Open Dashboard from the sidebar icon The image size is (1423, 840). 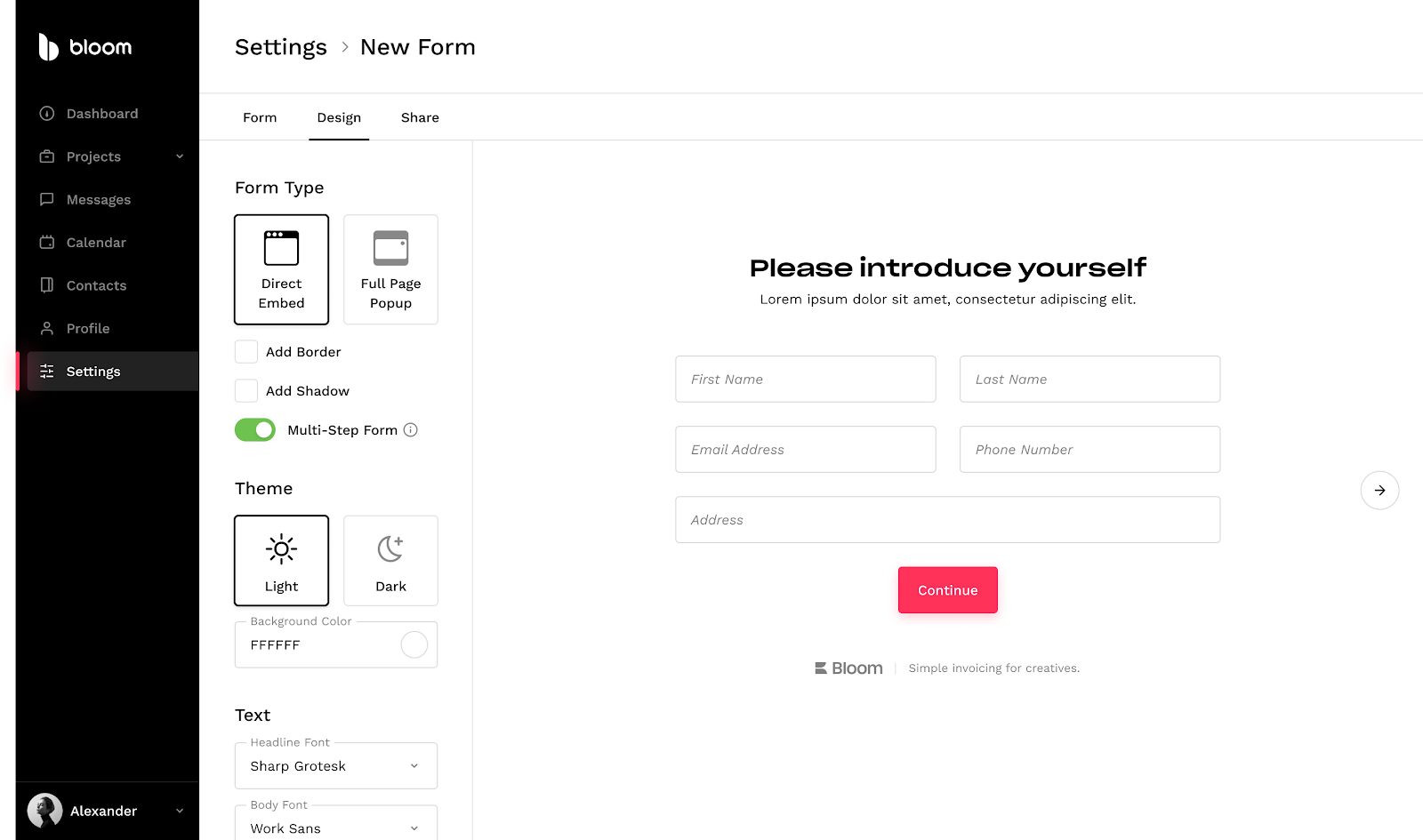(47, 114)
